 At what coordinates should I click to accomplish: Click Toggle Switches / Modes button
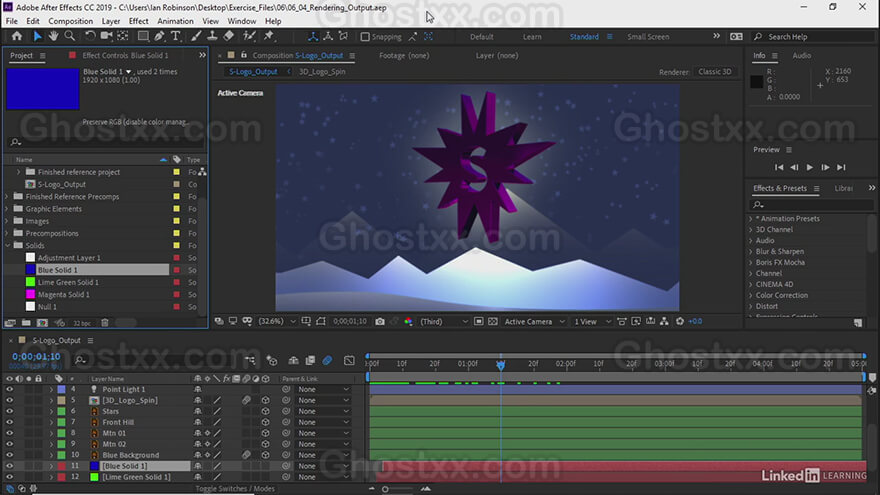coord(235,489)
